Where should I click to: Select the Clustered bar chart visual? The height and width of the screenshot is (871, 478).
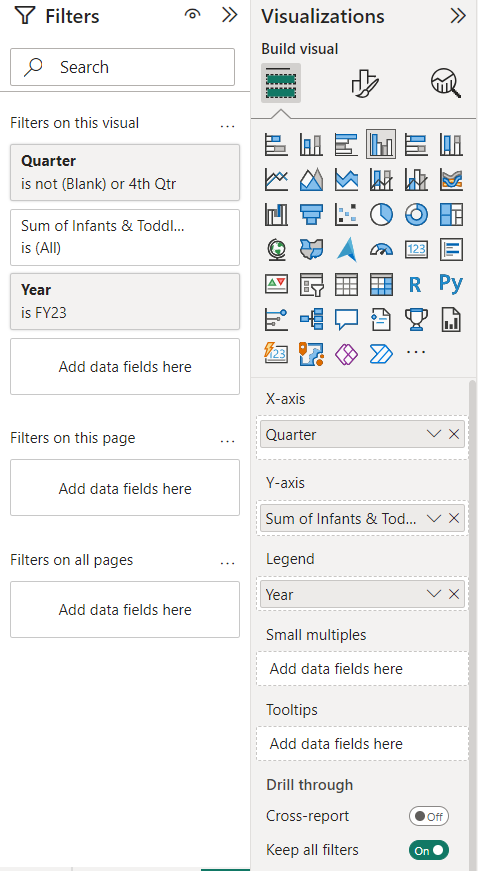(x=346, y=145)
